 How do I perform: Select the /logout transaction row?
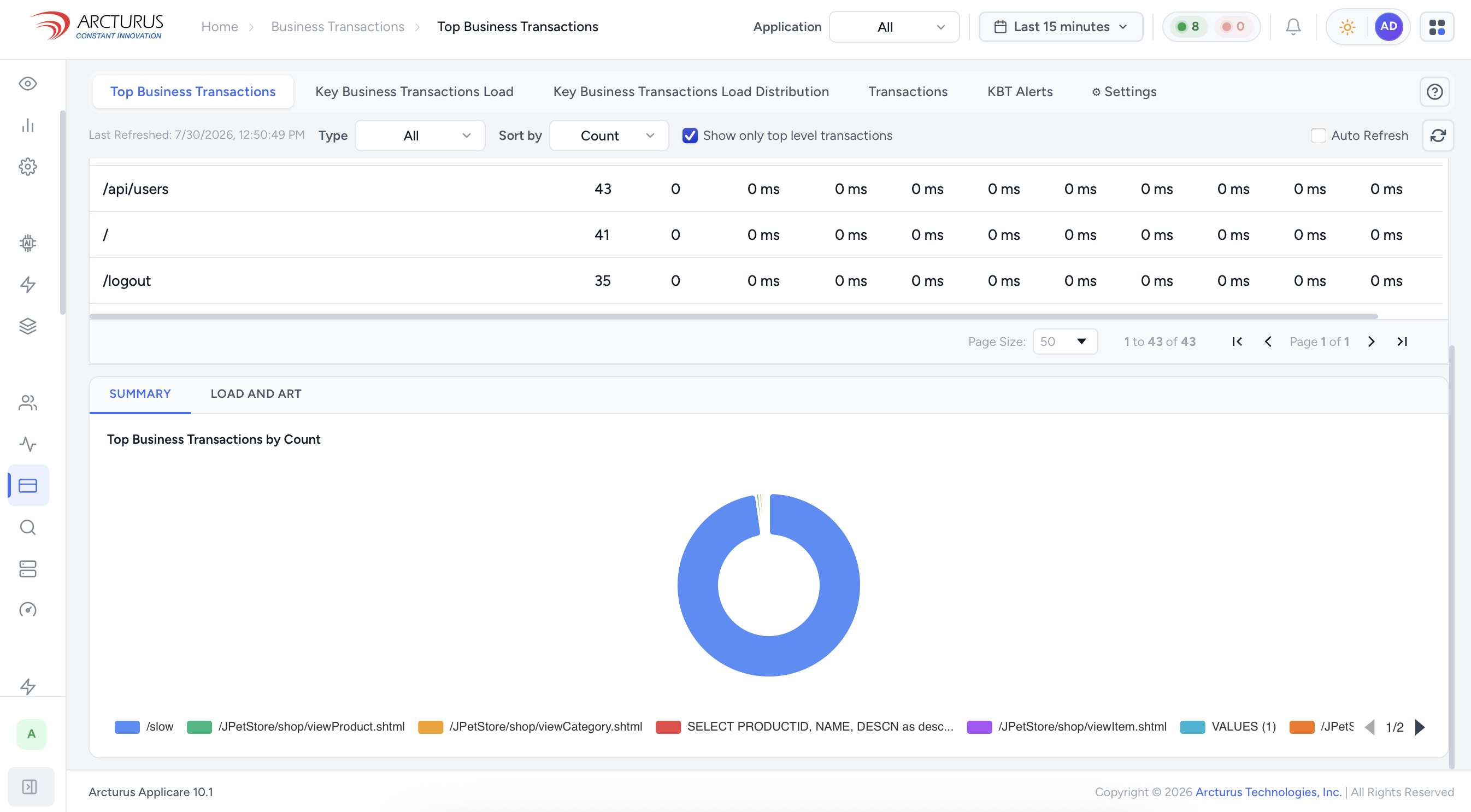click(766, 281)
